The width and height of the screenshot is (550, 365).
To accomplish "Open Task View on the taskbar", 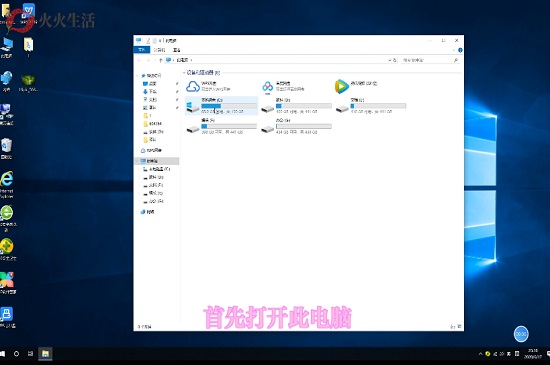I will [x=31, y=353].
